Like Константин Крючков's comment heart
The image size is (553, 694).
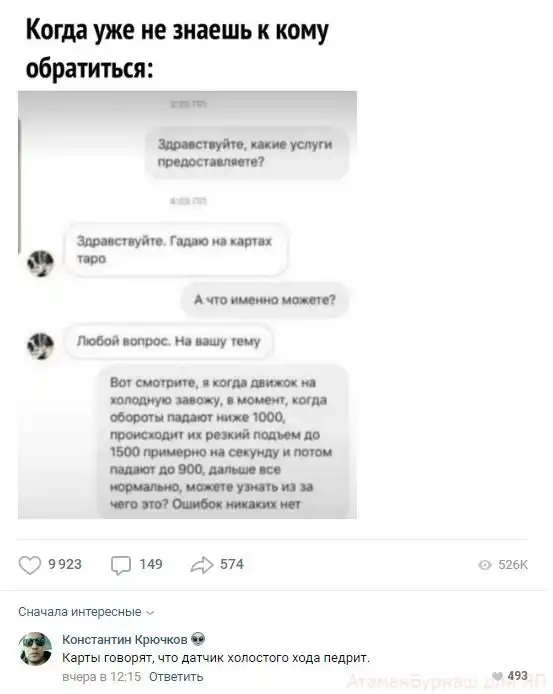coord(498,676)
